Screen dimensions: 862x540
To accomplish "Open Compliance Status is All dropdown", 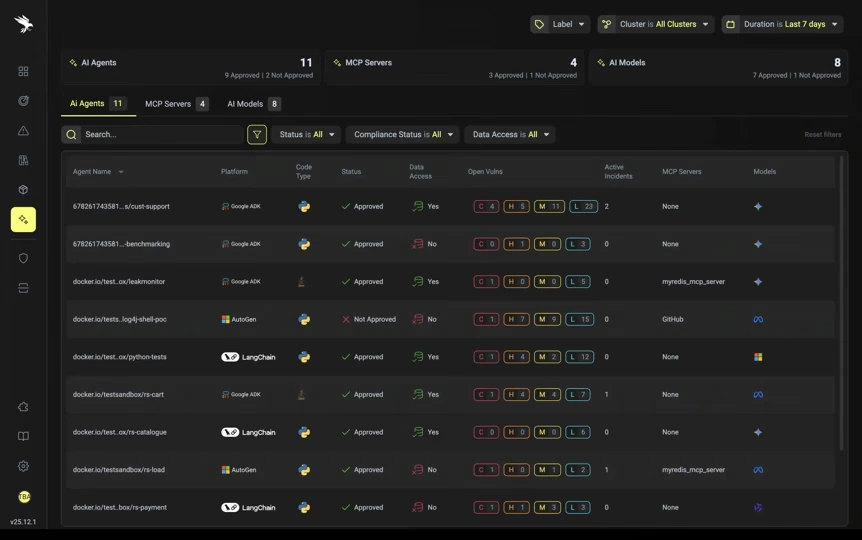I will (403, 135).
